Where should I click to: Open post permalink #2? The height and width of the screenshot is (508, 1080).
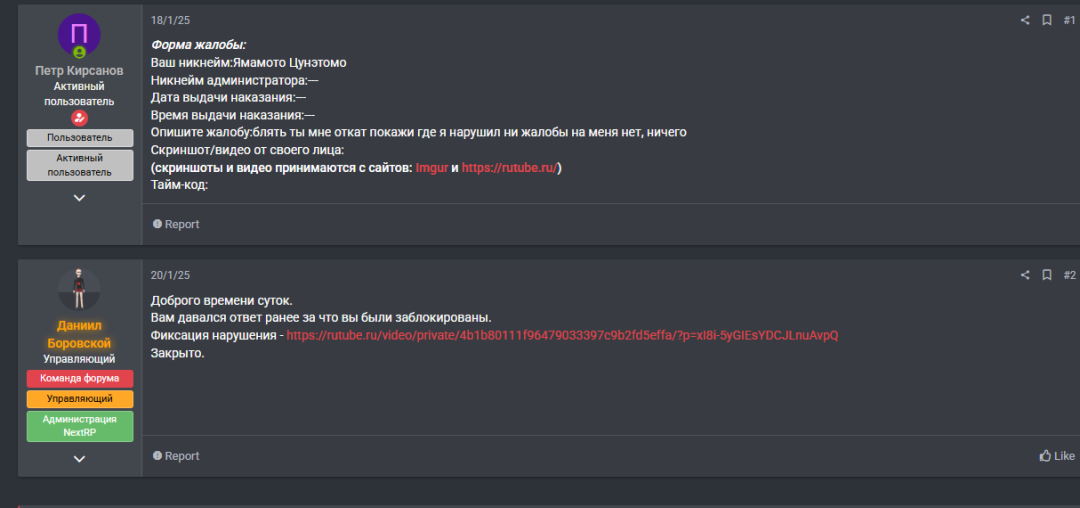(1069, 275)
